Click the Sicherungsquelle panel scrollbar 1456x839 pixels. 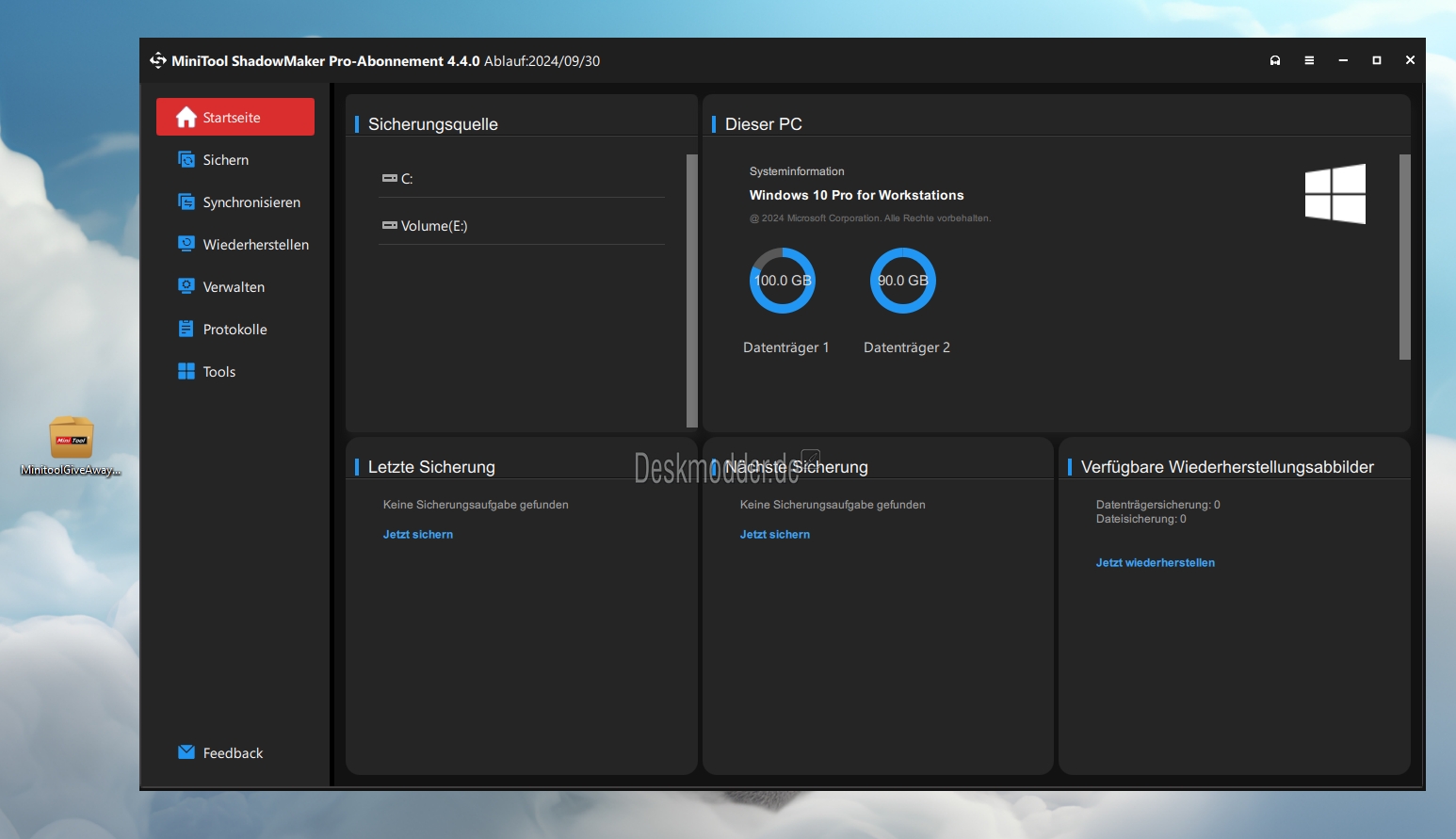pos(692,291)
